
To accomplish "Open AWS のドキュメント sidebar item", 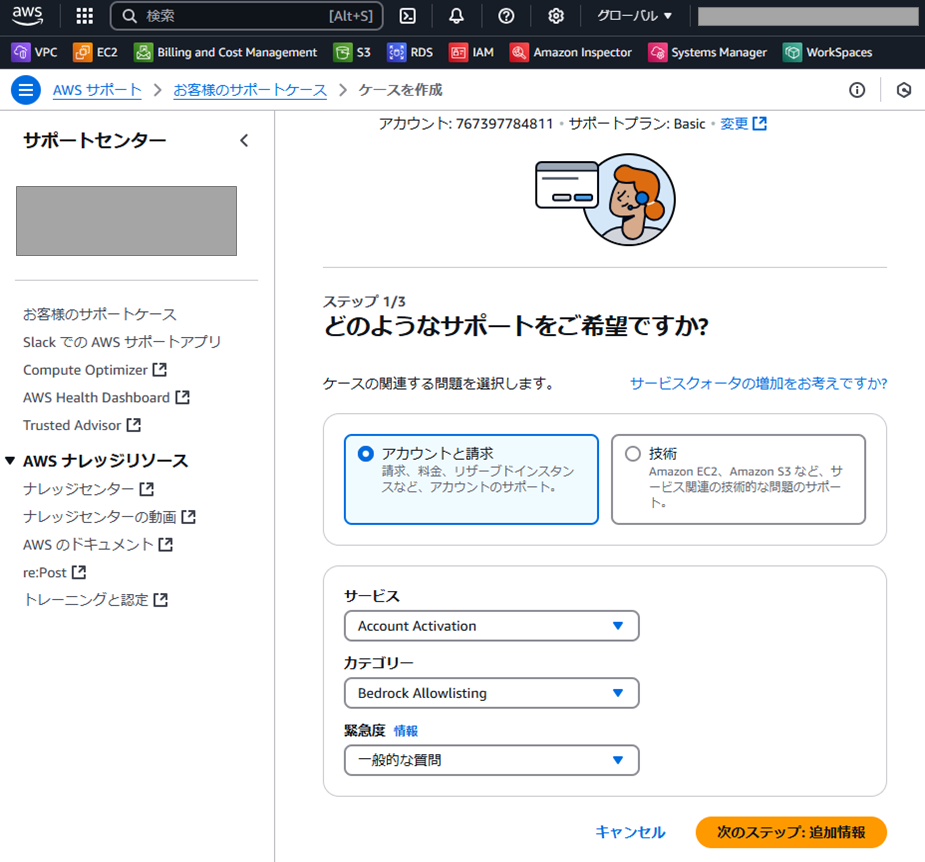I will [x=88, y=545].
